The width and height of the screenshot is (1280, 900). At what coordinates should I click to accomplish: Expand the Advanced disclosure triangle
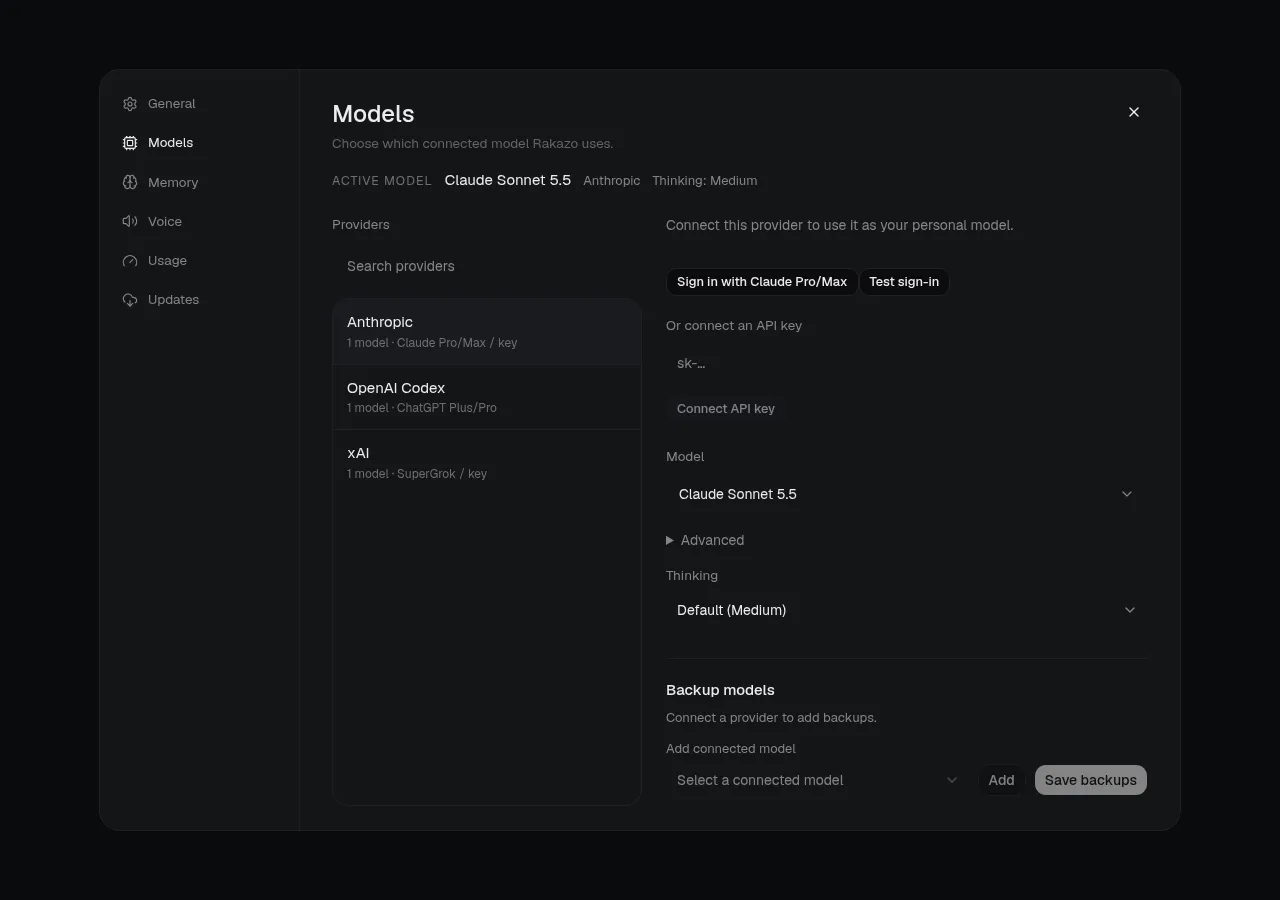(x=670, y=540)
